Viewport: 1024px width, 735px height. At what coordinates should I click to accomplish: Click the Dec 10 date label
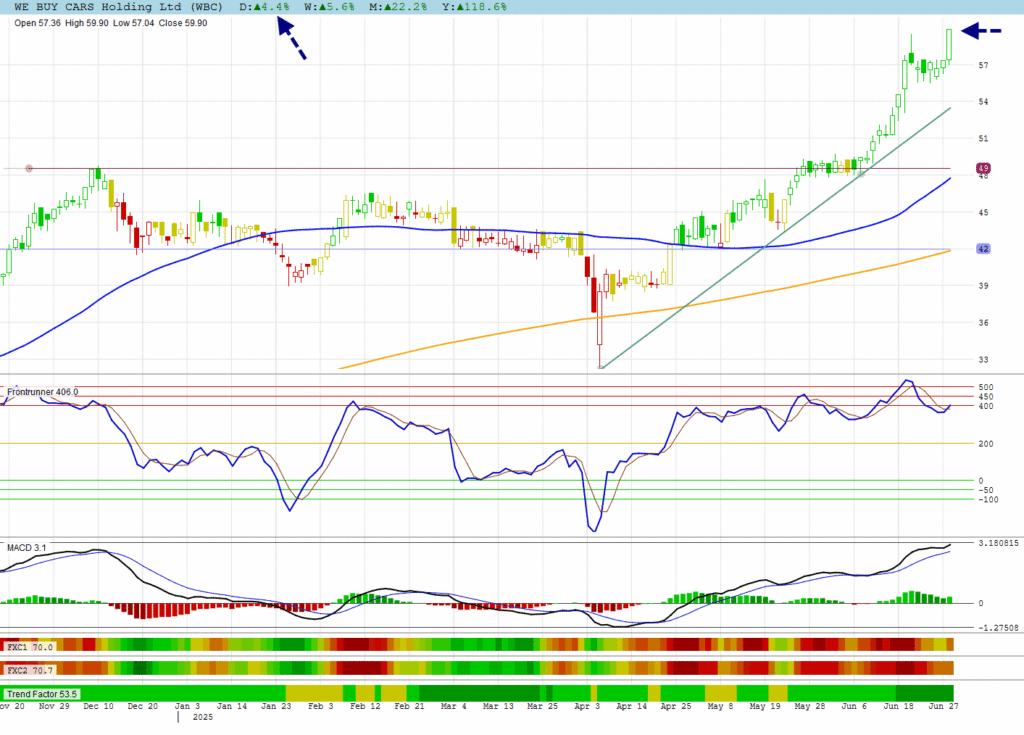(x=99, y=706)
